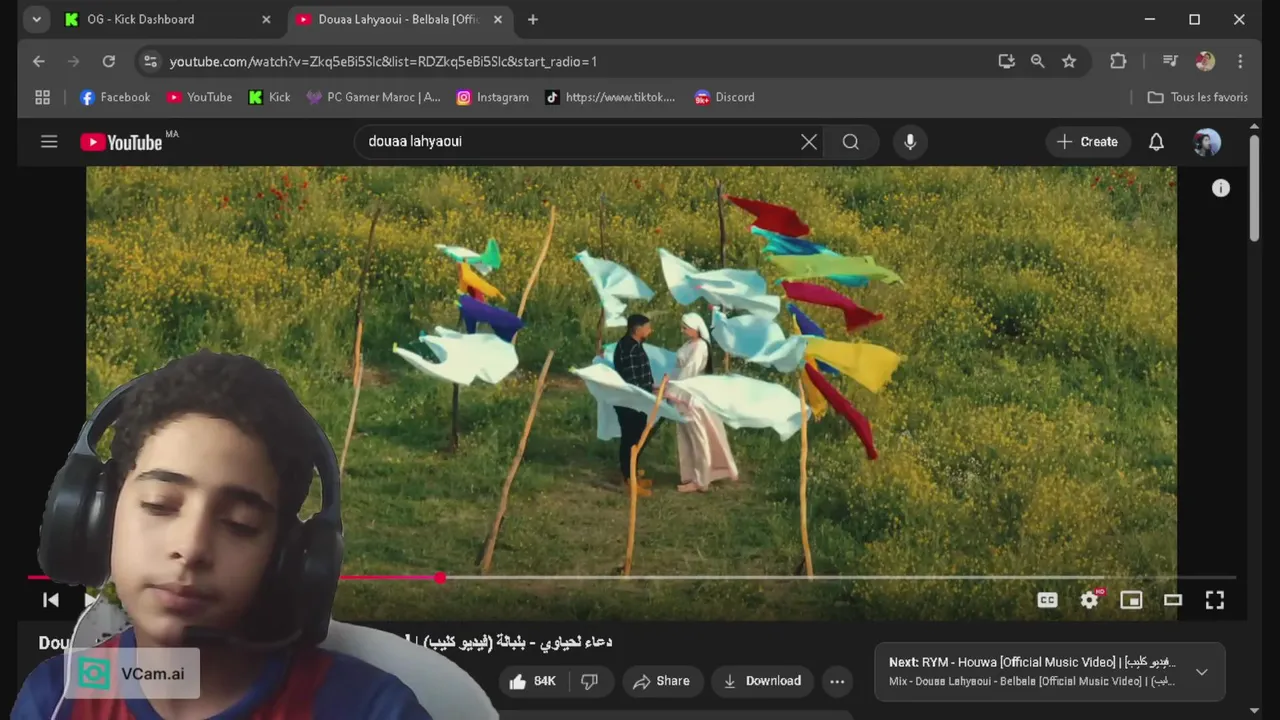Open media controls icon in Chrome toolbar
Screen dimensions: 1280x720
click(1170, 61)
